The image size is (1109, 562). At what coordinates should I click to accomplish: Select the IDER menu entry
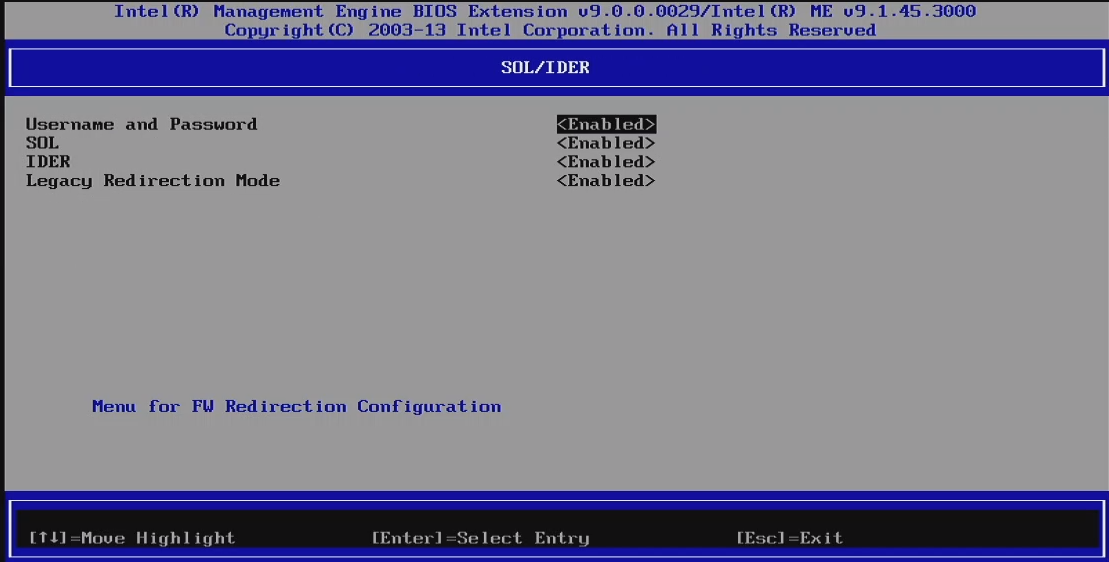[48, 162]
